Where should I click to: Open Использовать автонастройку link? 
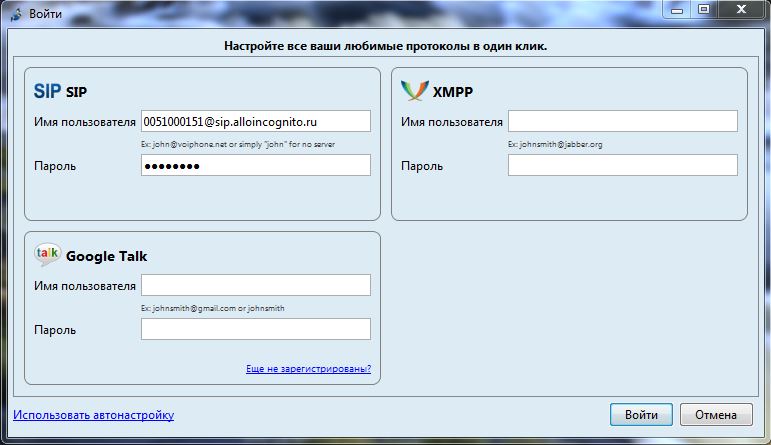93,415
